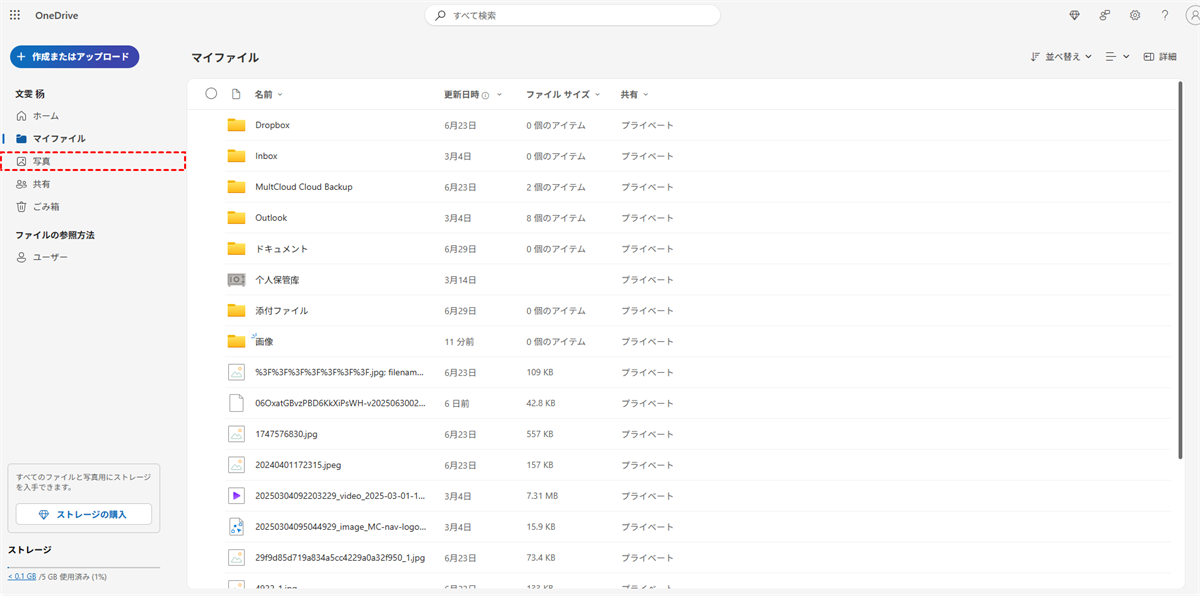Screen dimensions: 1200x596
Task: Select 共有 in the left navigation
Action: point(41,184)
